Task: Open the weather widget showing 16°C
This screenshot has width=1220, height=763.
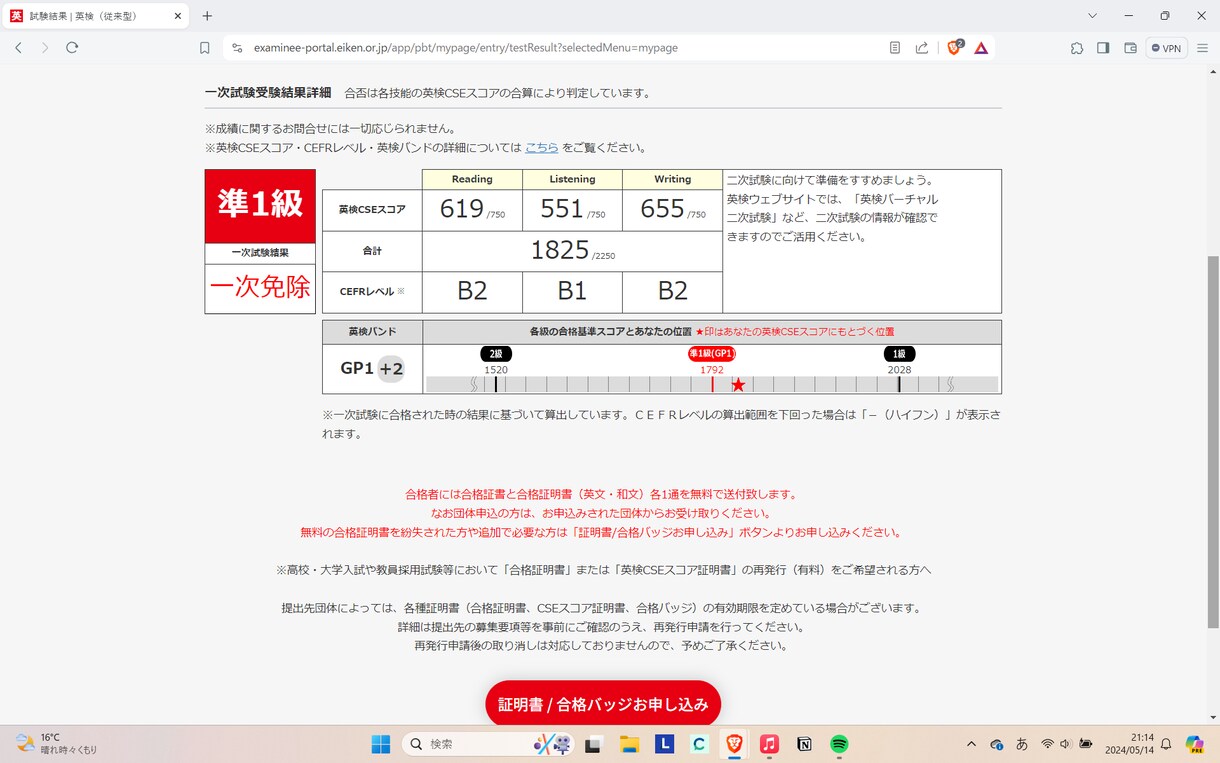Action: (57, 744)
